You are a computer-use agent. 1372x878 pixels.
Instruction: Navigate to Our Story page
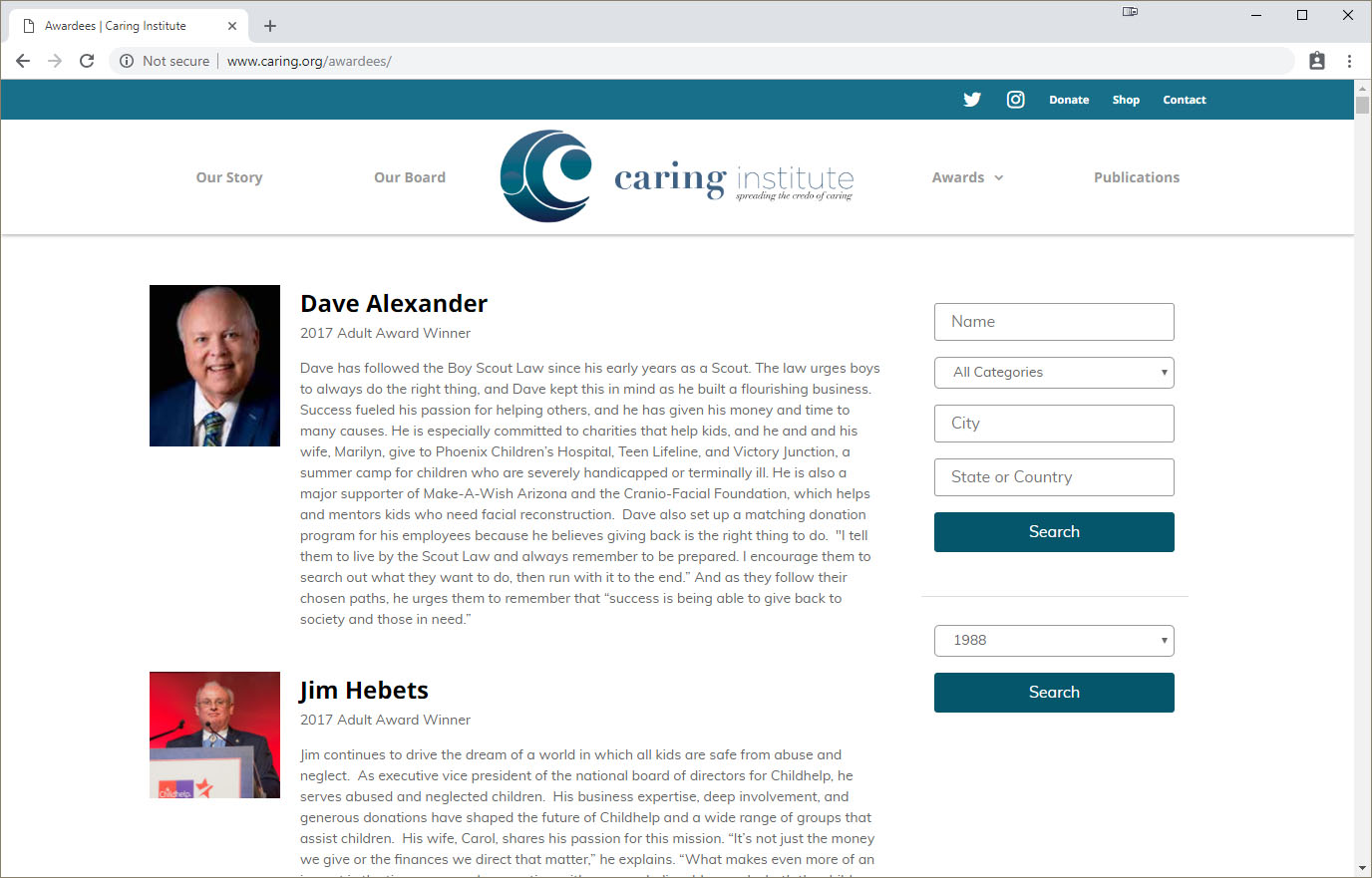tap(229, 177)
